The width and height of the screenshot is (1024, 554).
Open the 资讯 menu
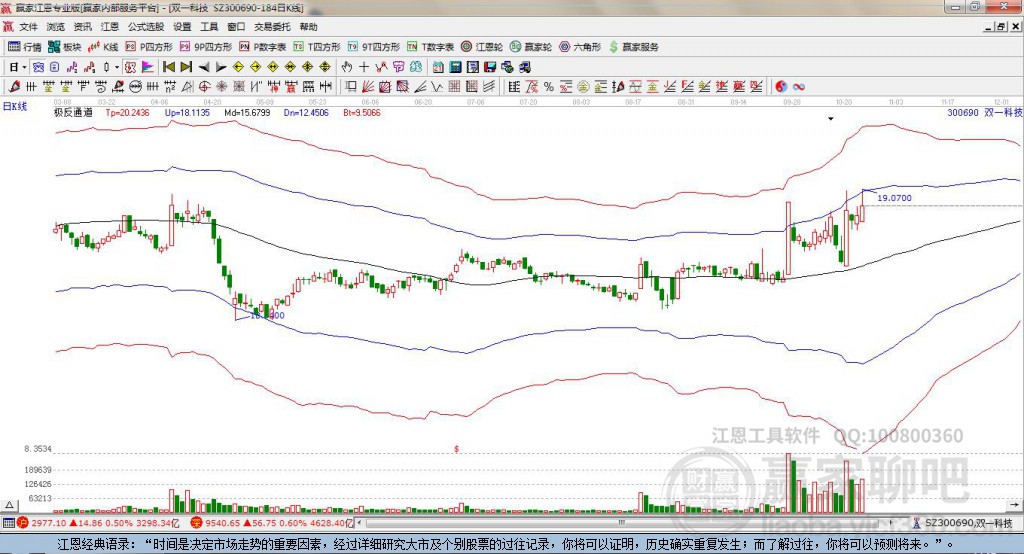point(82,27)
